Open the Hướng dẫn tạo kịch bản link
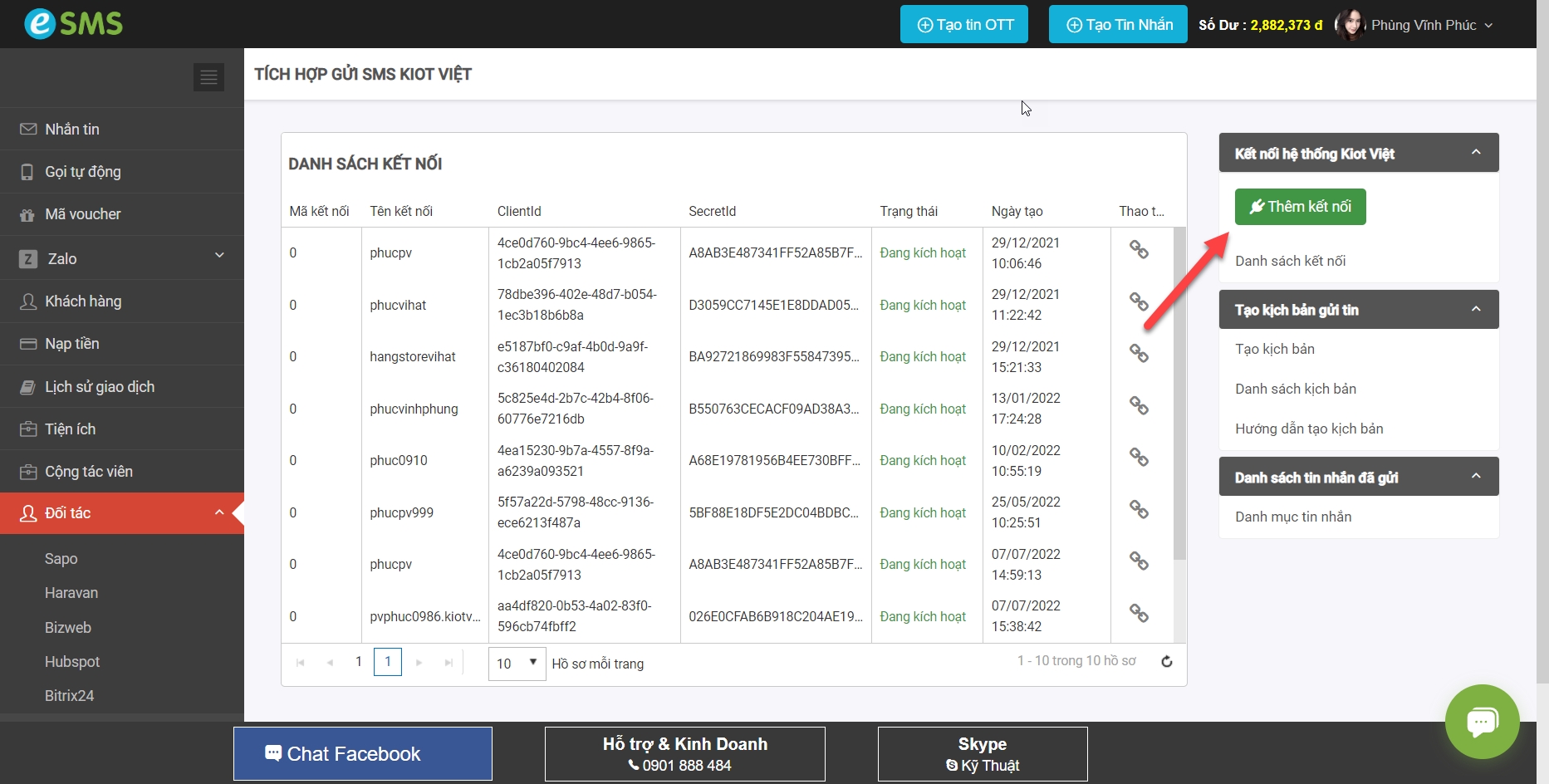This screenshot has height=784, width=1549. (x=1309, y=429)
